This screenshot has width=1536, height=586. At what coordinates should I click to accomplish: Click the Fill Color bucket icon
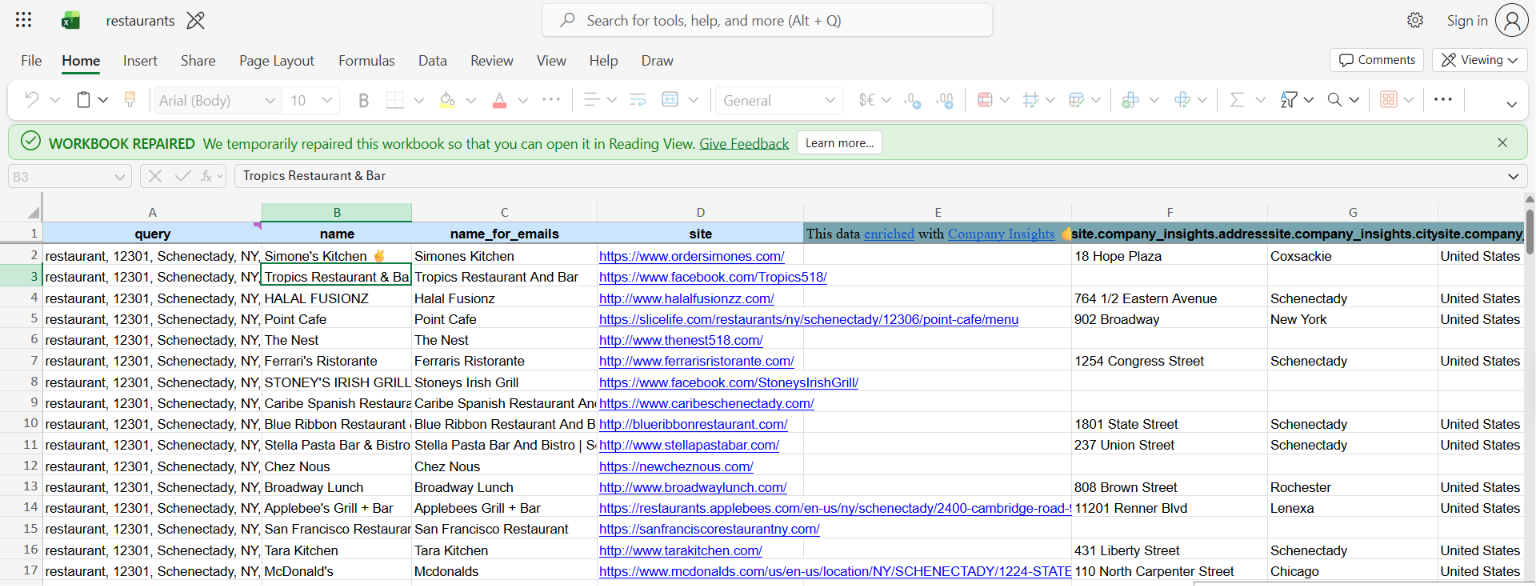click(x=447, y=100)
